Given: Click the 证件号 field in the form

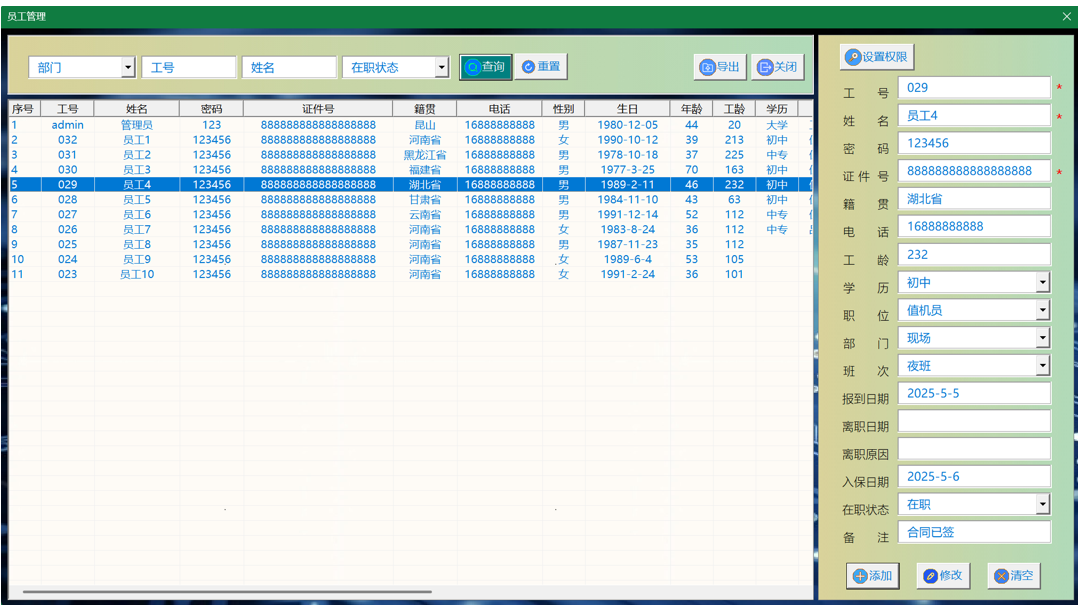Looking at the screenshot, I should tap(974, 171).
